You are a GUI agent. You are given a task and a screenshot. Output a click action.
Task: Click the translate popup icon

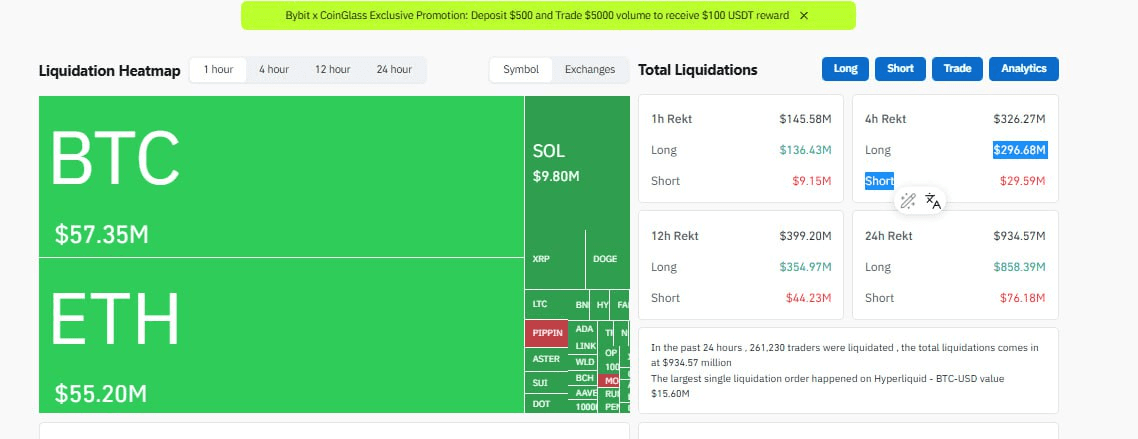[x=933, y=201]
